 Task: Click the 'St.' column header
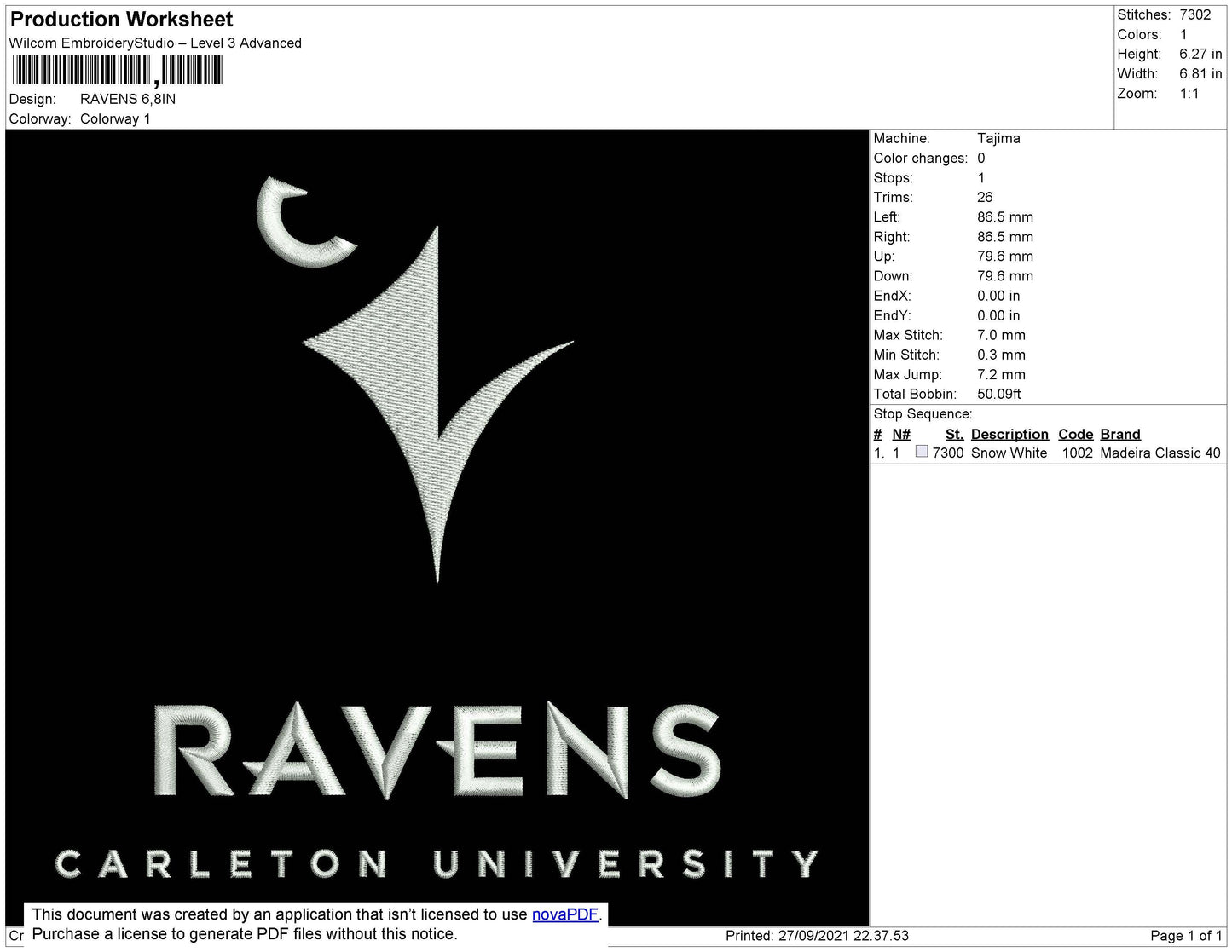click(954, 434)
